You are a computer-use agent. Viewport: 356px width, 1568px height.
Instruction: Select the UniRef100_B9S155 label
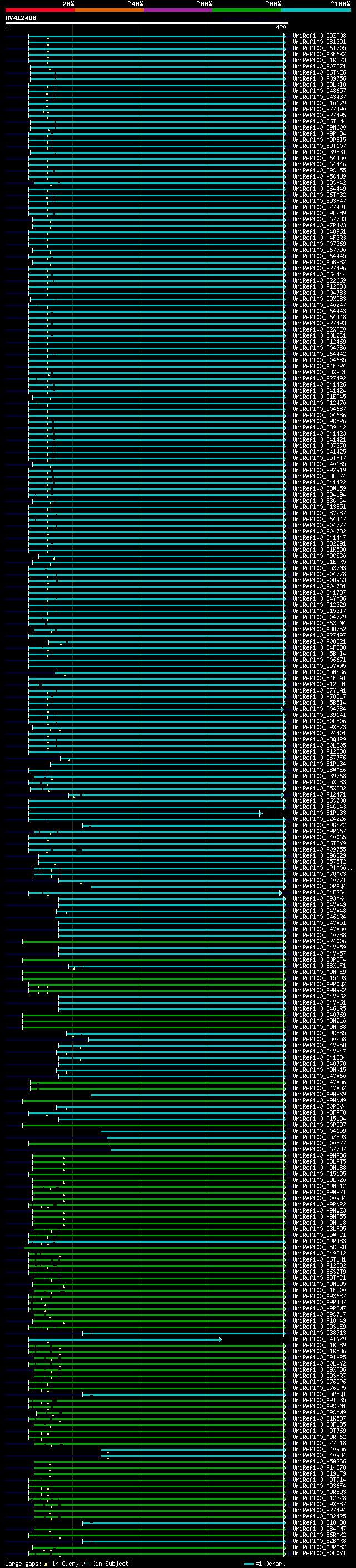[x=319, y=170]
